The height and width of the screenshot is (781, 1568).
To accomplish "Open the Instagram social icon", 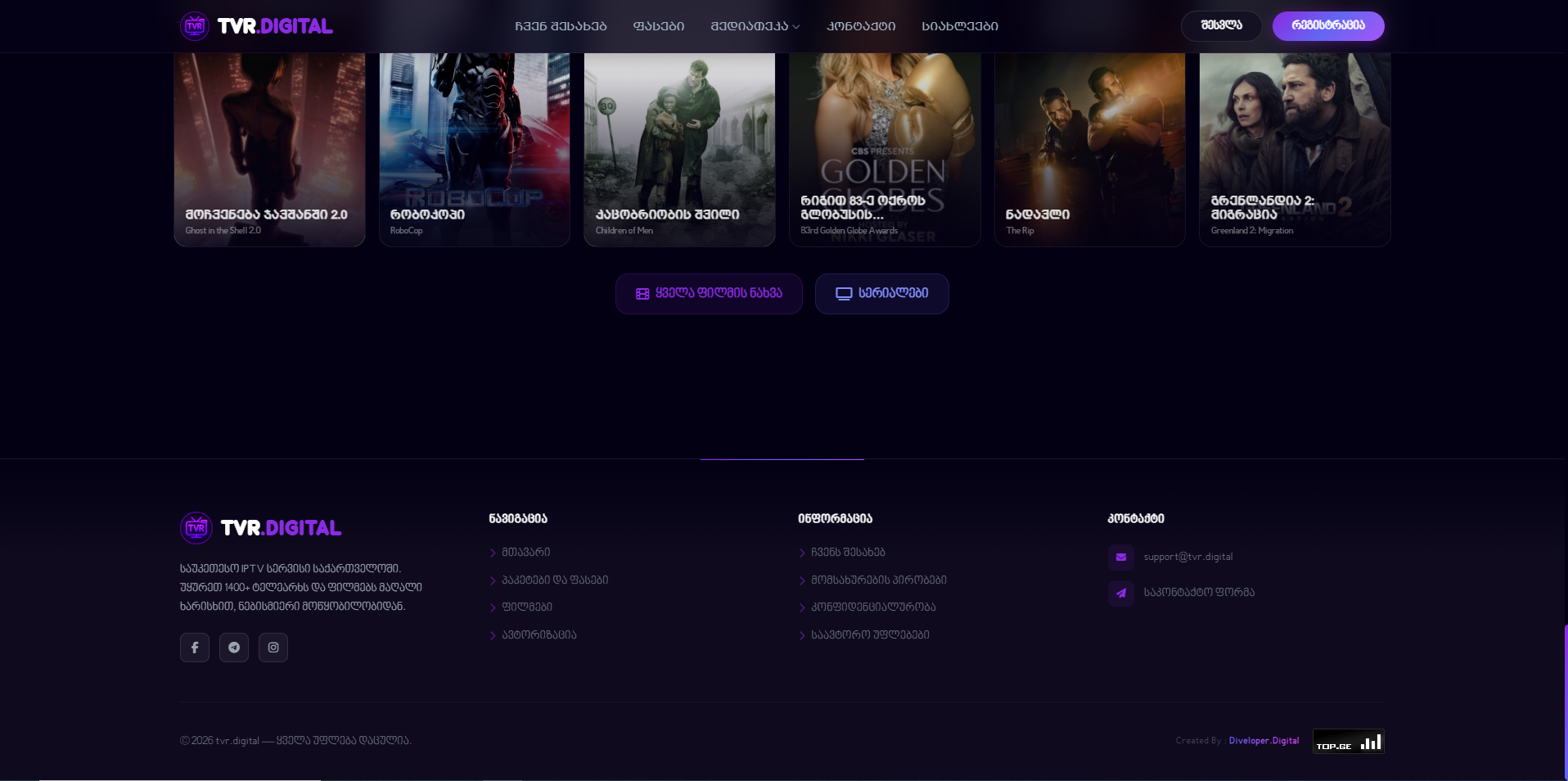I will click(x=273, y=648).
